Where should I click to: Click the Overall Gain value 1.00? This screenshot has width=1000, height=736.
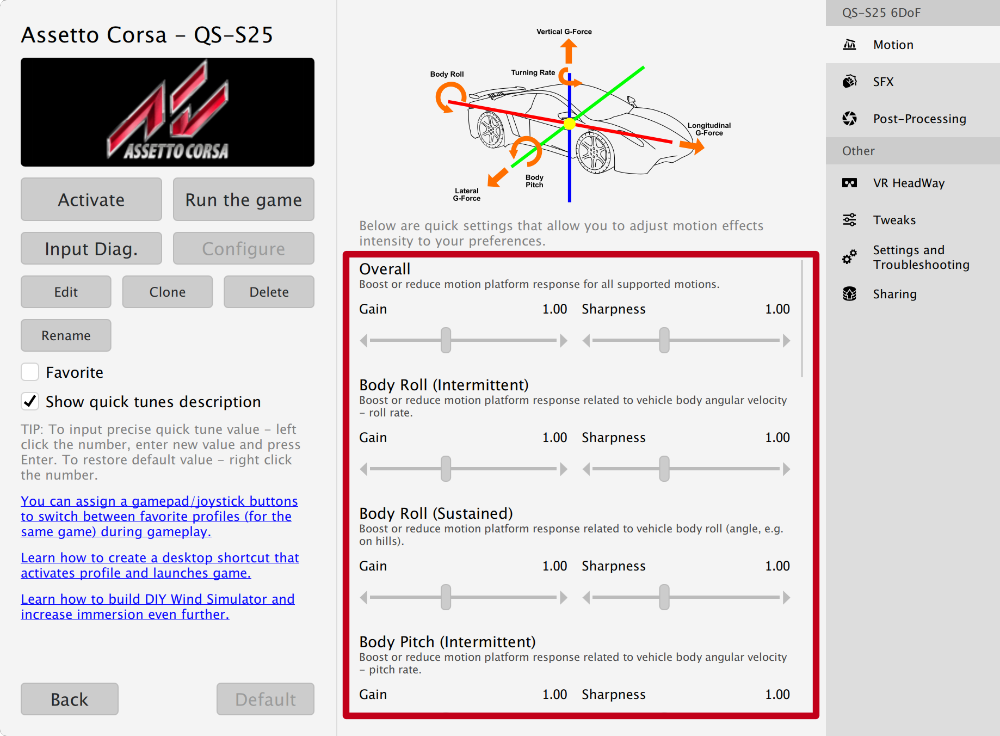pos(554,309)
